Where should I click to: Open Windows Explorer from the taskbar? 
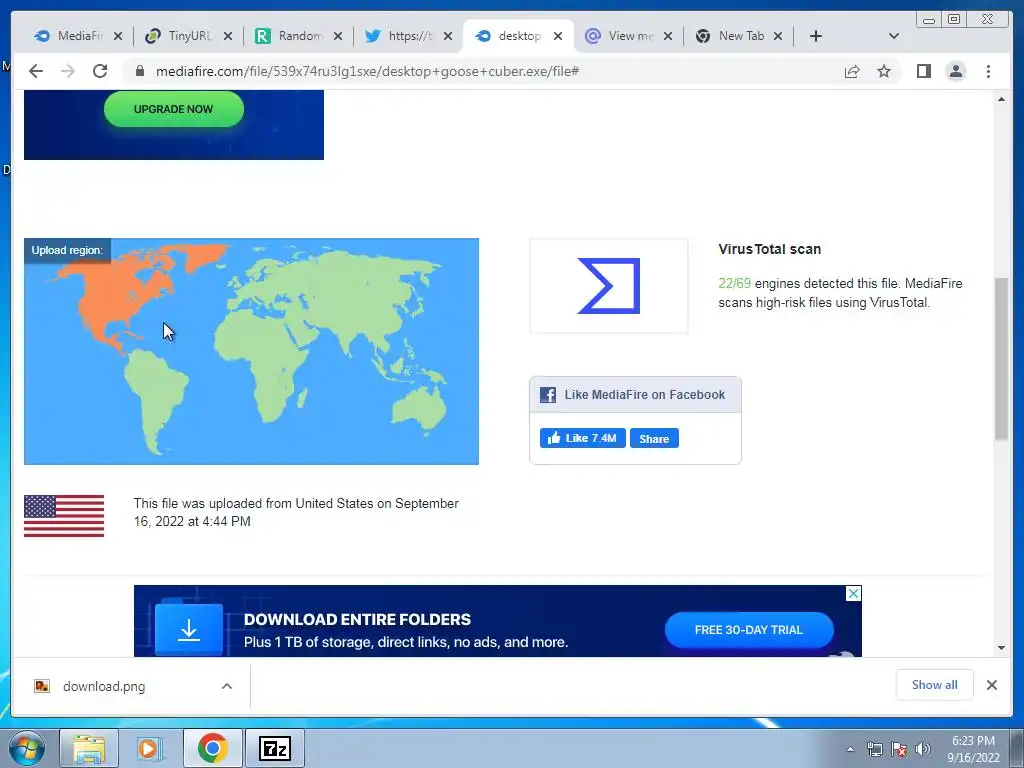pos(89,748)
